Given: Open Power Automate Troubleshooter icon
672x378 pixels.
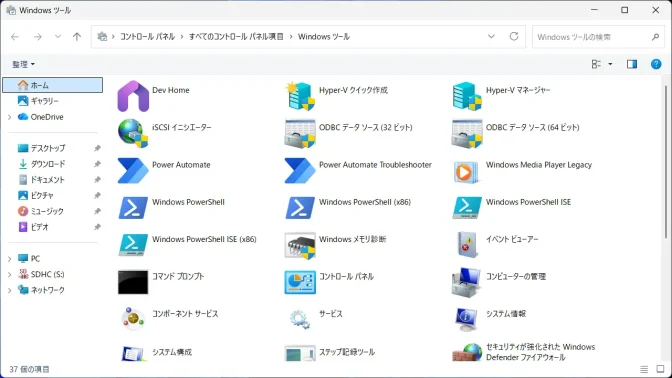Looking at the screenshot, I should [300, 171].
